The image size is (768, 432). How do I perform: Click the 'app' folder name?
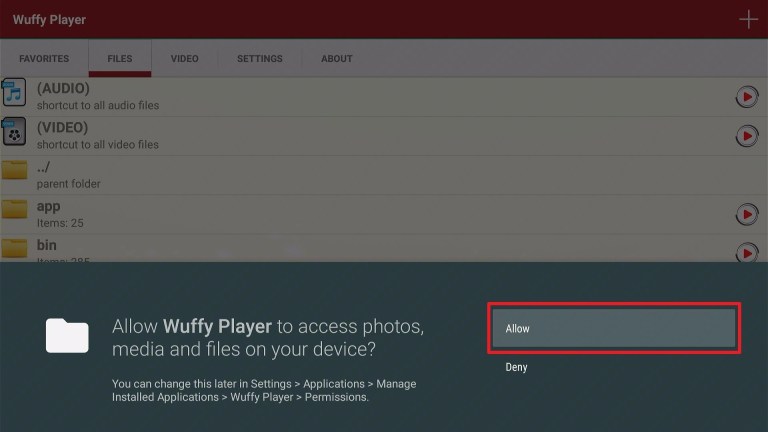pyautogui.click(x=48, y=206)
